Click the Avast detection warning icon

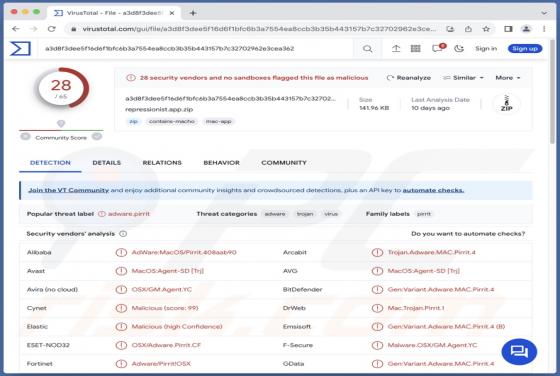pyautogui.click(x=121, y=271)
